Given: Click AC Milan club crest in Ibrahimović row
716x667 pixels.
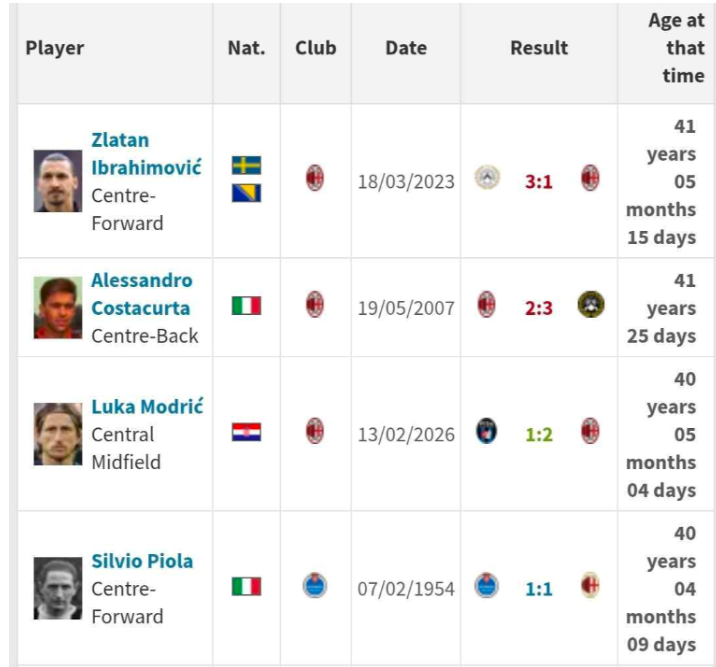Looking at the screenshot, I should click(315, 180).
